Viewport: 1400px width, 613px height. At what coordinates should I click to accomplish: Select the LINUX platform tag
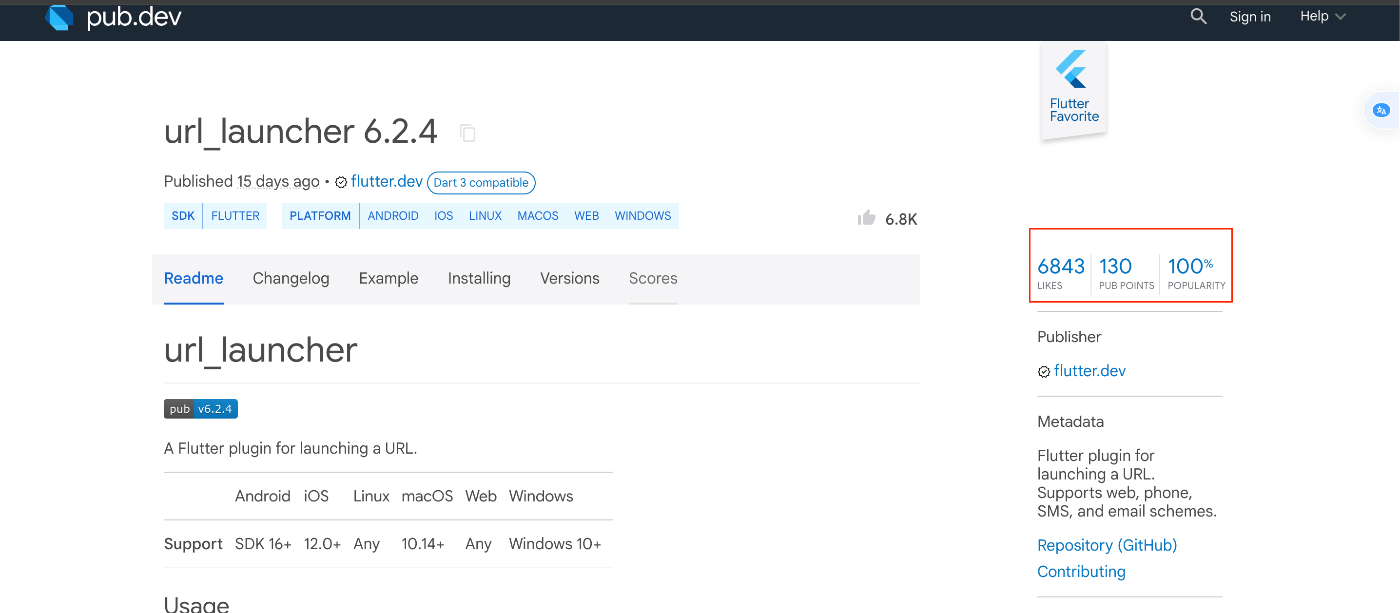(x=485, y=216)
